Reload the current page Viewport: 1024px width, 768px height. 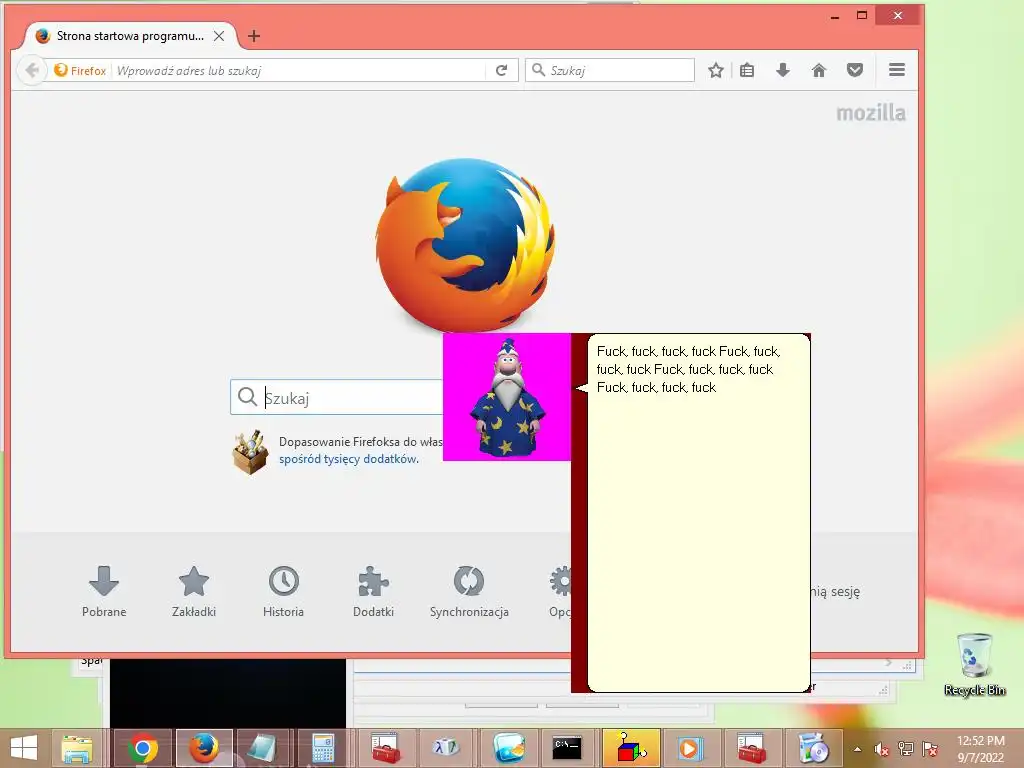(x=502, y=70)
